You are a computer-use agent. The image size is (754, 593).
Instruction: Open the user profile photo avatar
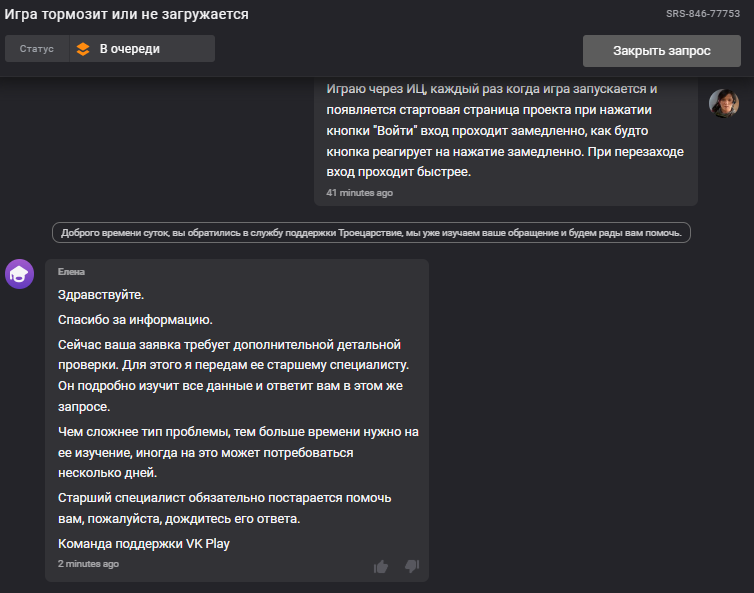724,103
